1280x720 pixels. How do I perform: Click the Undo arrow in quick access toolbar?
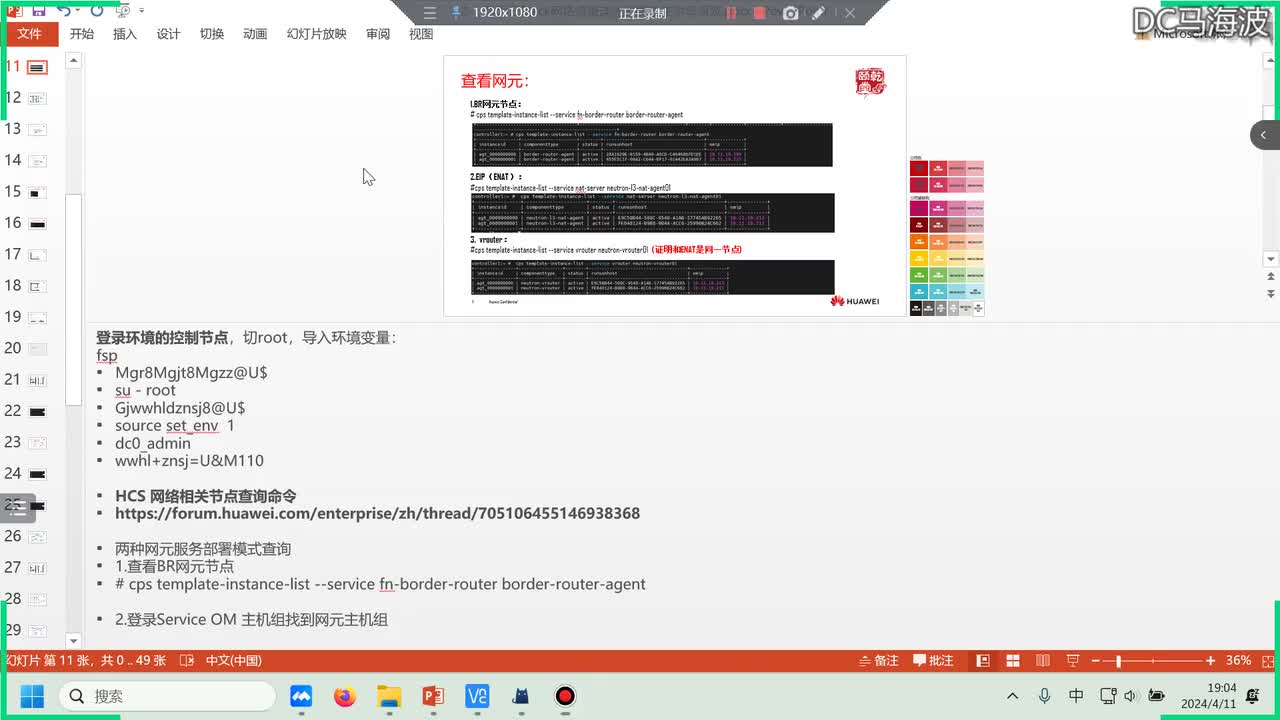pyautogui.click(x=64, y=11)
